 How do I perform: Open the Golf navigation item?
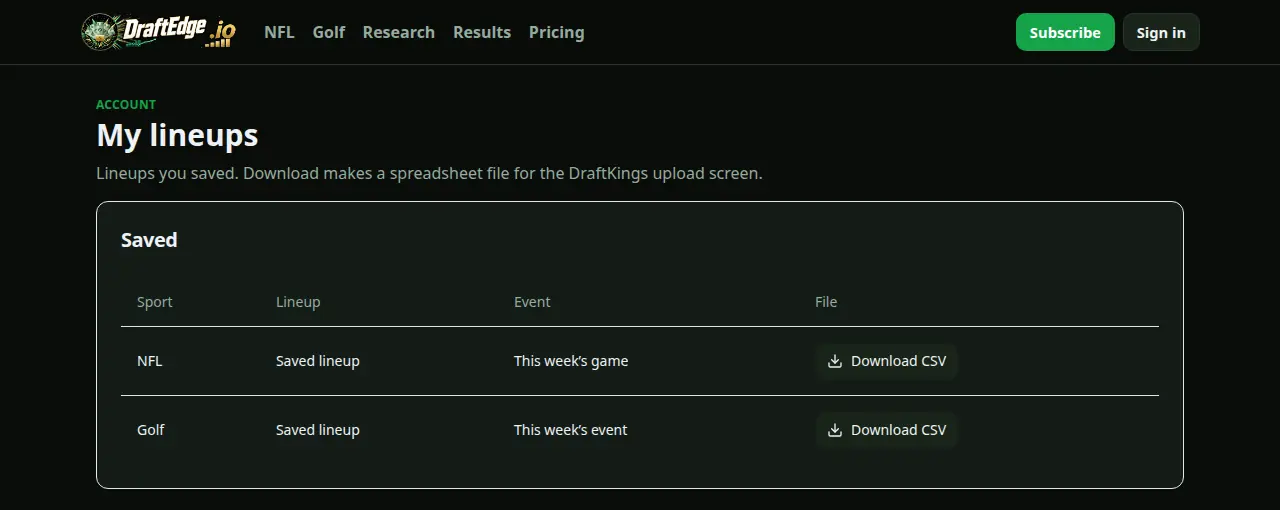click(x=329, y=32)
